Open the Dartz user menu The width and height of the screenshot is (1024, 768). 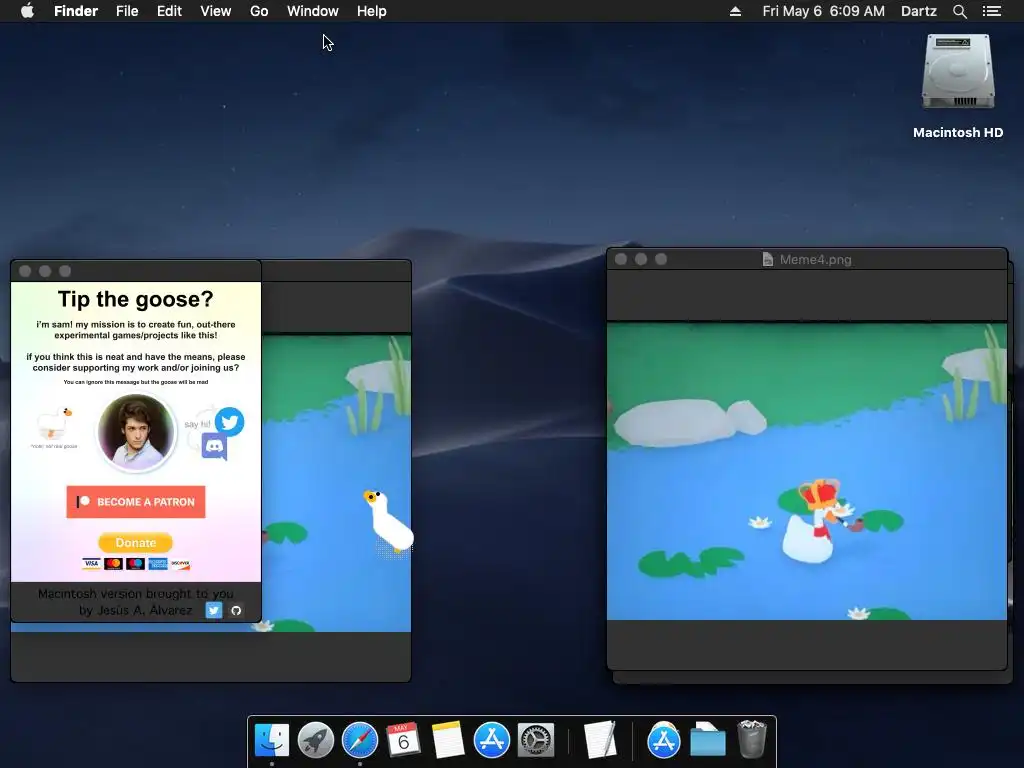tap(919, 11)
